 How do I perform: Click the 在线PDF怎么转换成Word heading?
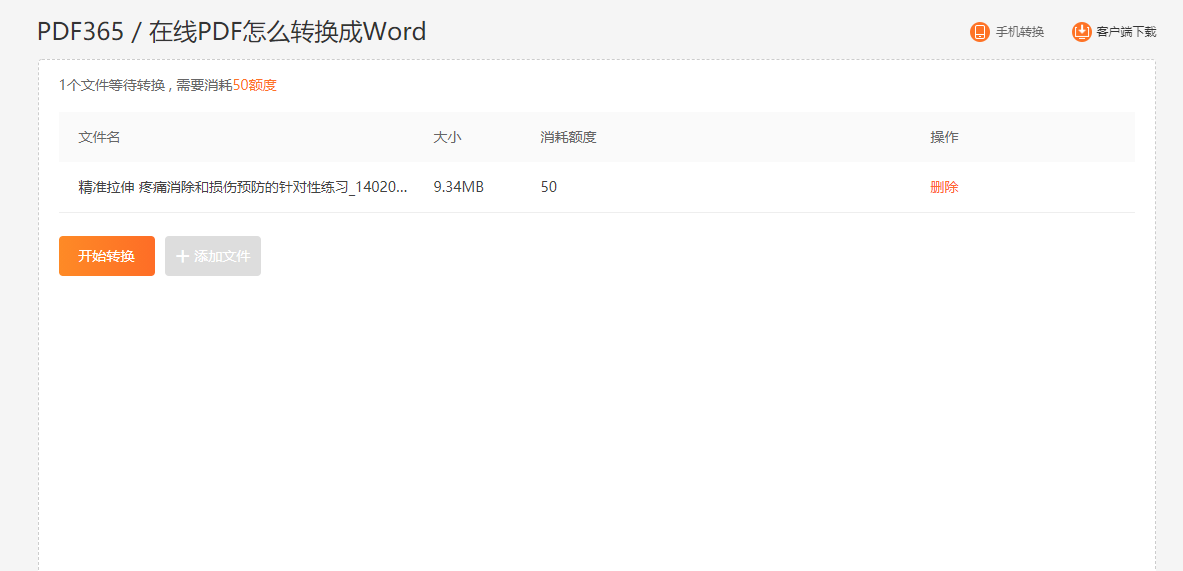[x=287, y=32]
